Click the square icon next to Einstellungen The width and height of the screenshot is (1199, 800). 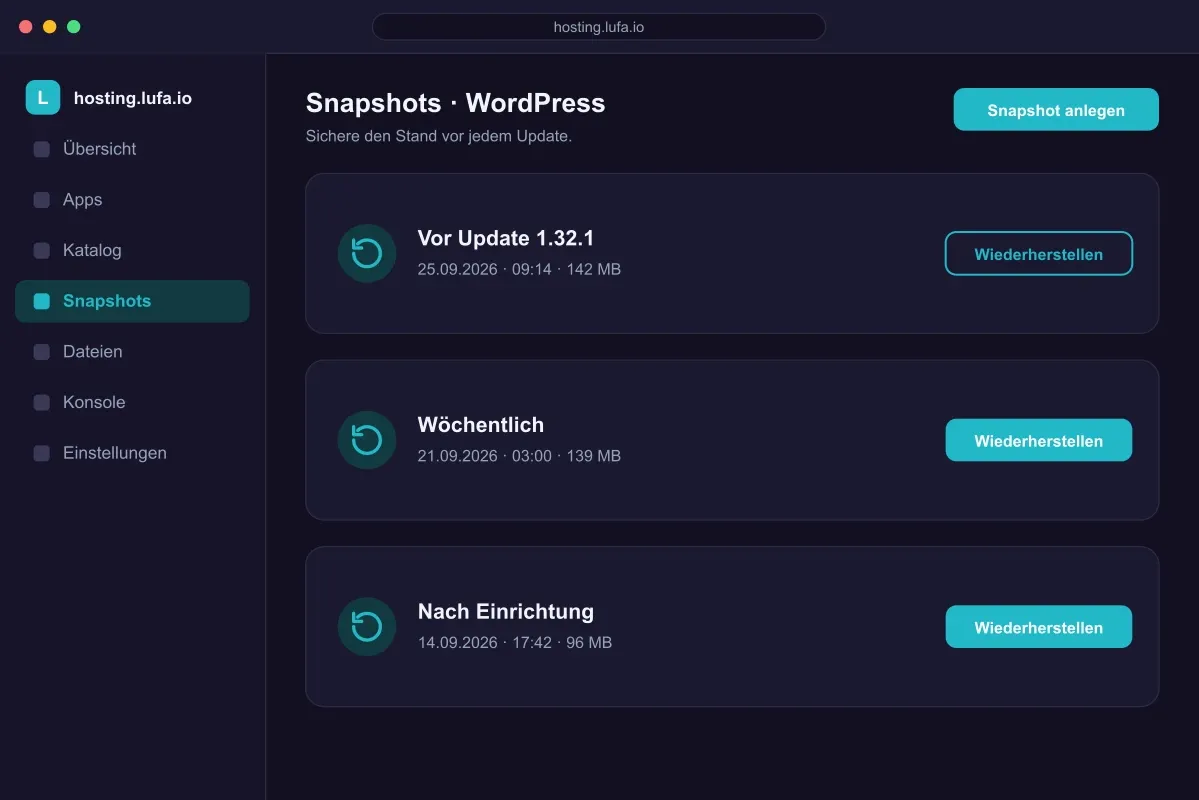coord(42,453)
